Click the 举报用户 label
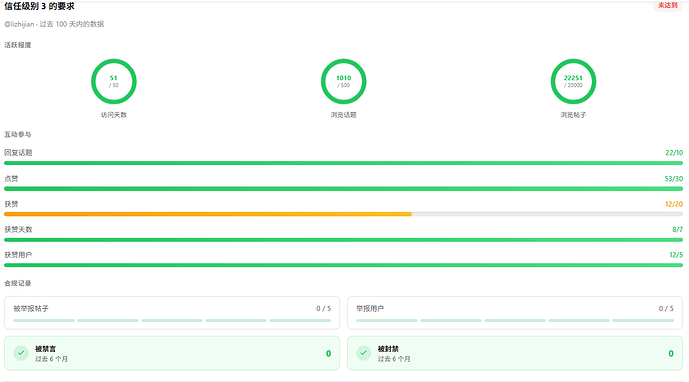 (370, 309)
